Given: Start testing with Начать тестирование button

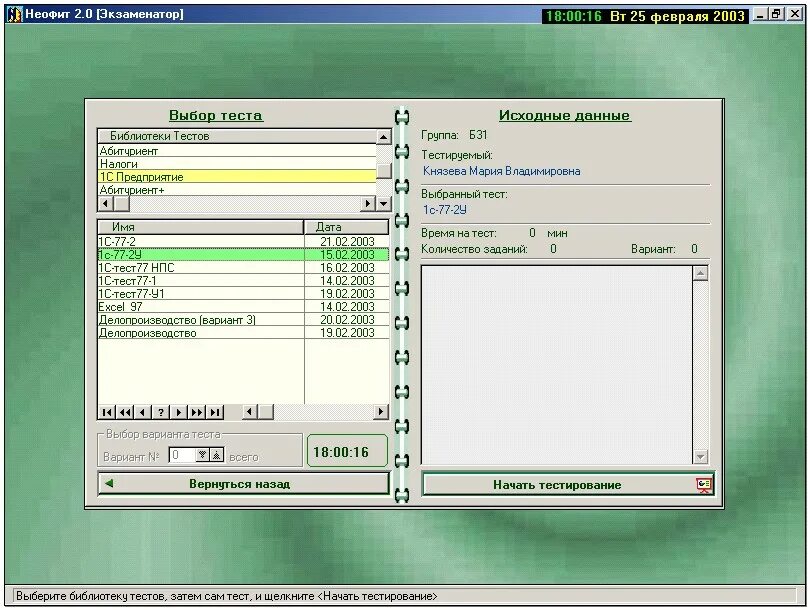Looking at the screenshot, I should (x=568, y=485).
